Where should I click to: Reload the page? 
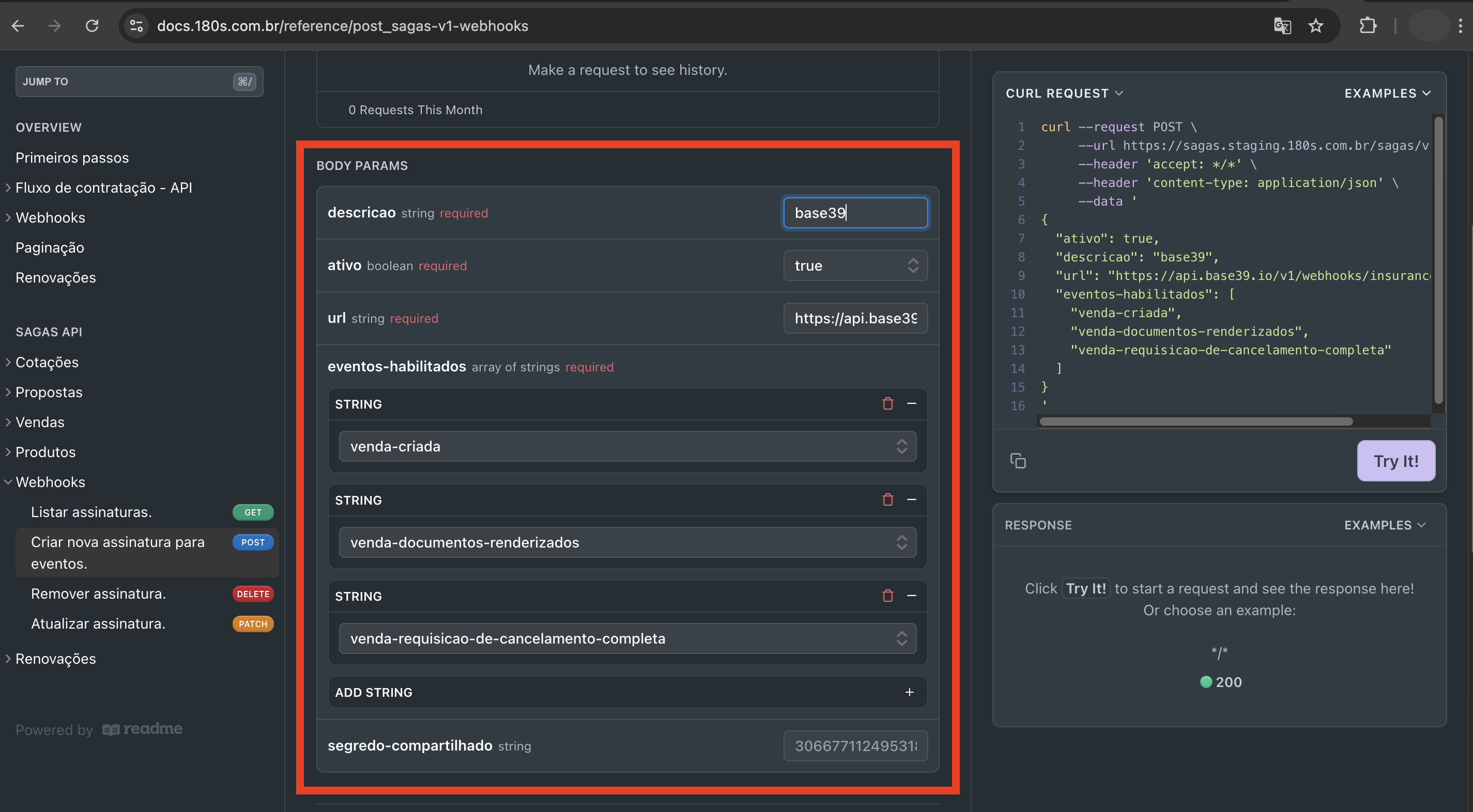92,26
